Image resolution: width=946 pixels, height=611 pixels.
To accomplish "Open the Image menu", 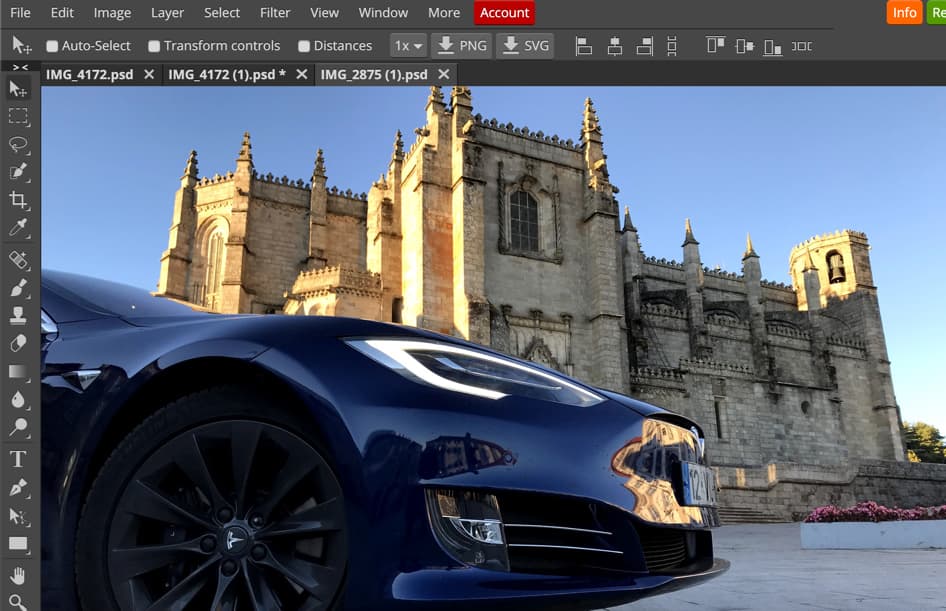I will (111, 13).
